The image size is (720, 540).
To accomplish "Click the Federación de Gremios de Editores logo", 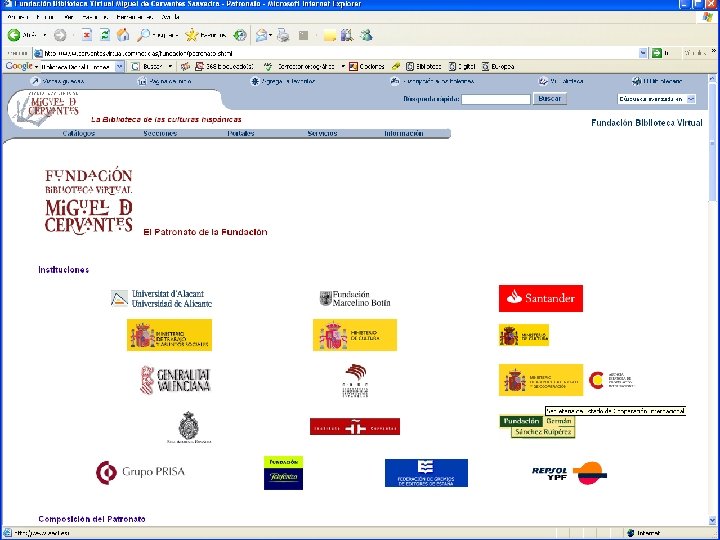I will 426,473.
